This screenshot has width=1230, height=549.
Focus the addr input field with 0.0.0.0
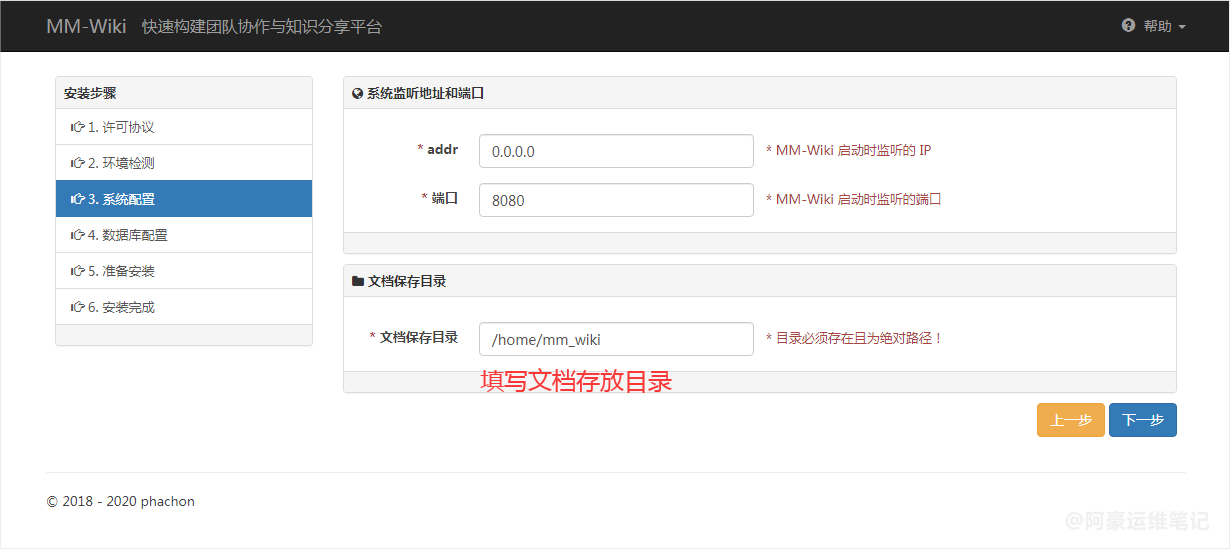pos(616,151)
